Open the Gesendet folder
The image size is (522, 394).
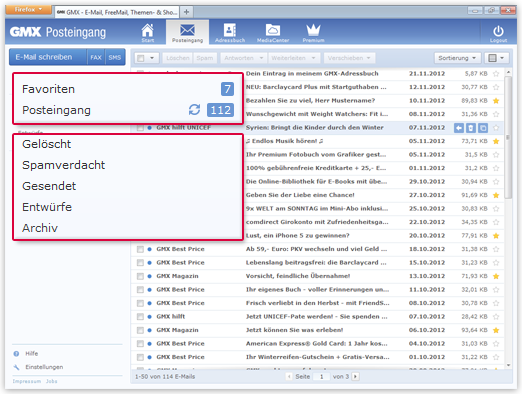(49, 186)
